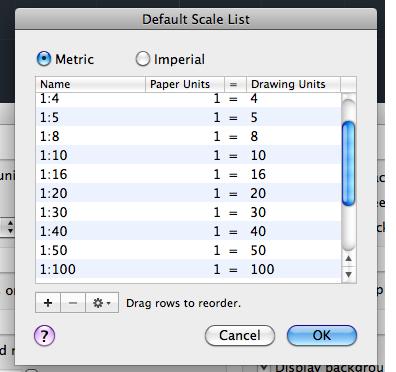This screenshot has height=372, width=396.
Task: Click the scroll down arrow in list
Action: point(349,274)
